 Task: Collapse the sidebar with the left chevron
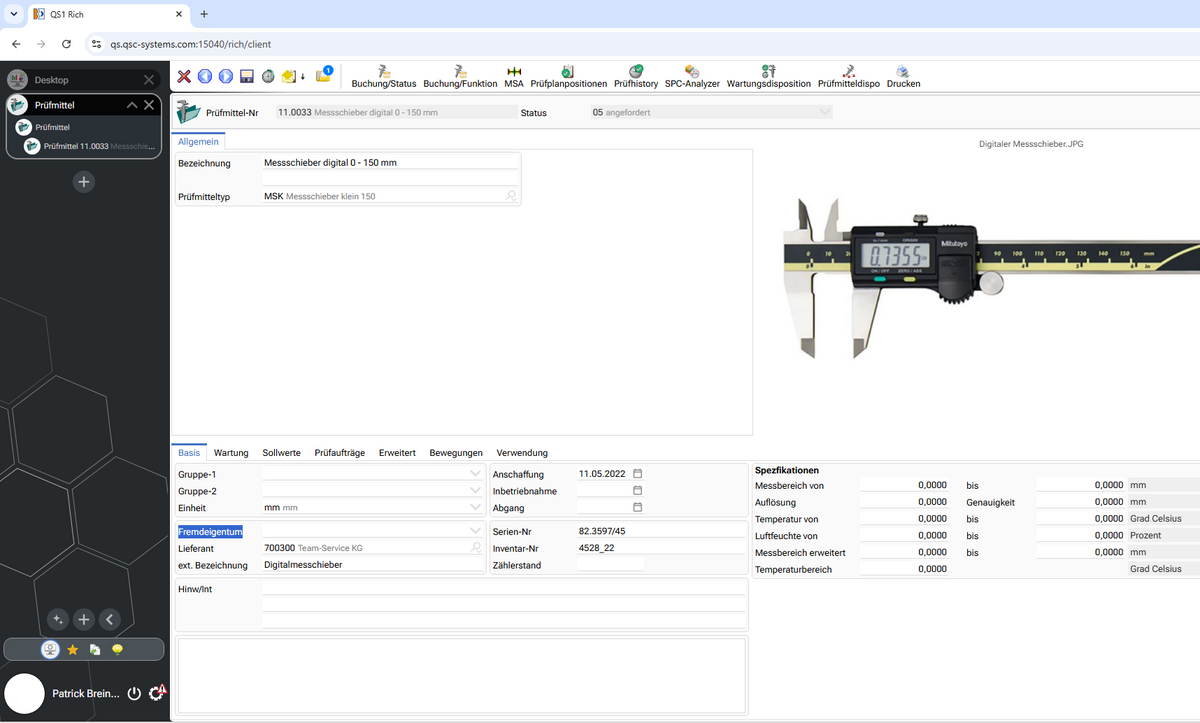(x=110, y=619)
